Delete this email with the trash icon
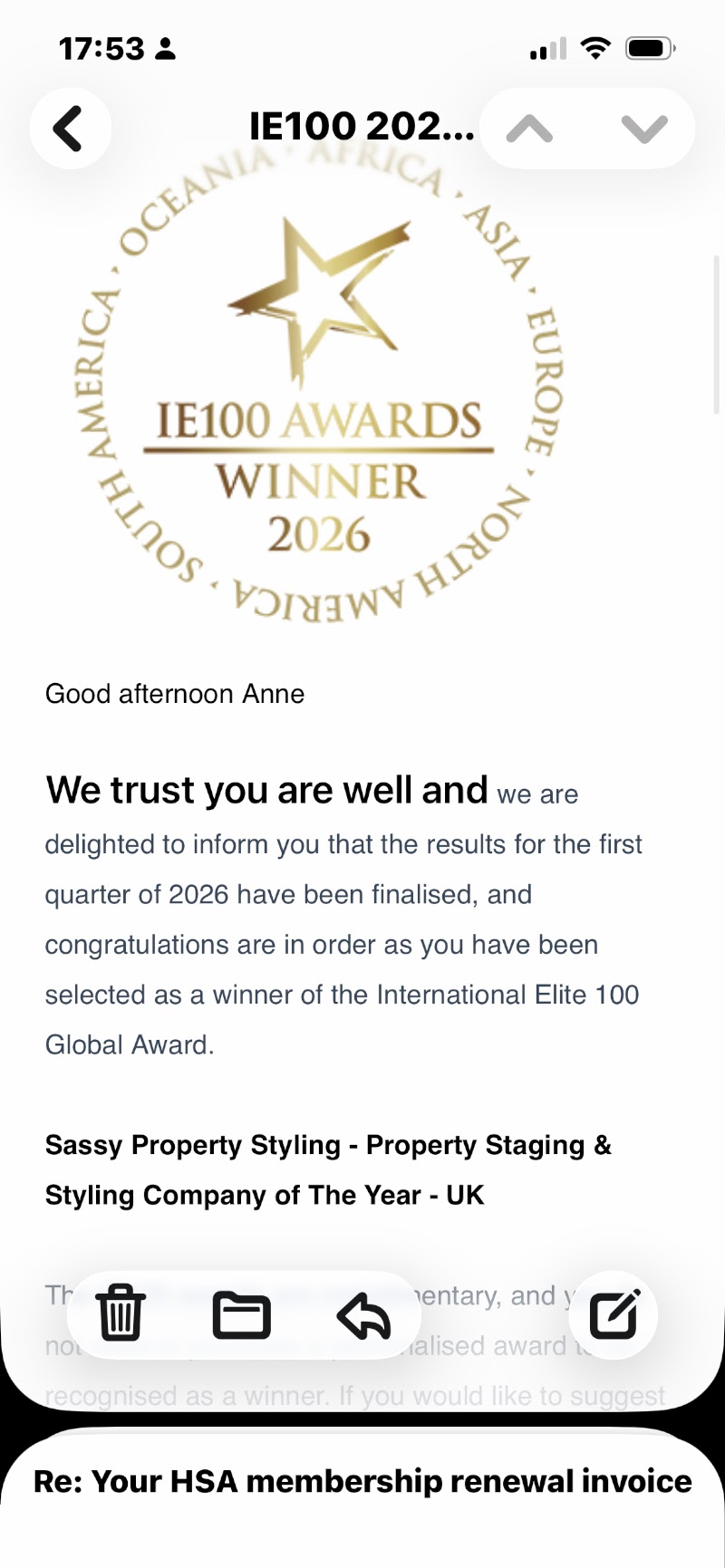This screenshot has width=725, height=1568. click(x=121, y=1314)
